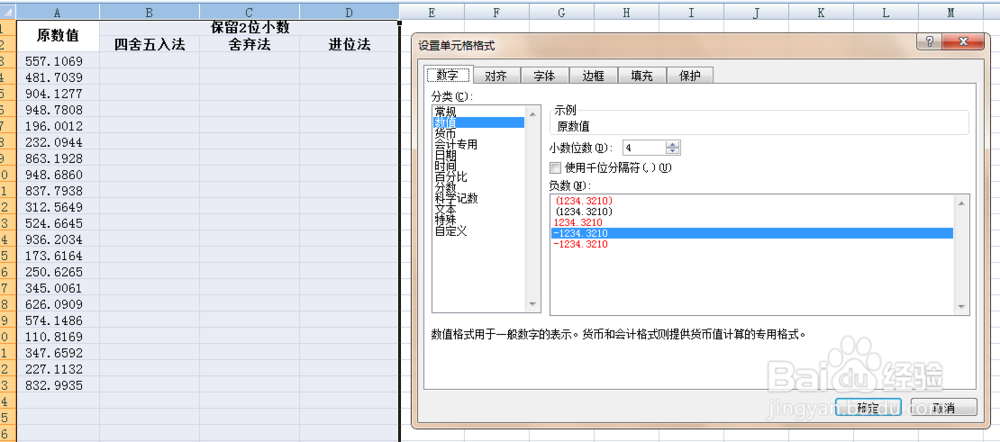Select 特殊 category

click(478, 220)
